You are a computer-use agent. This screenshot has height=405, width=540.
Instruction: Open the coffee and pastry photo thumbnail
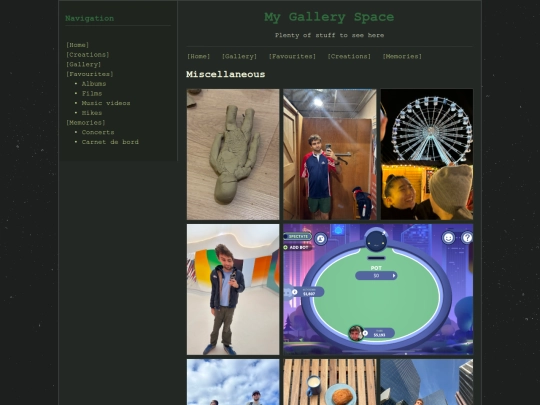click(x=330, y=382)
